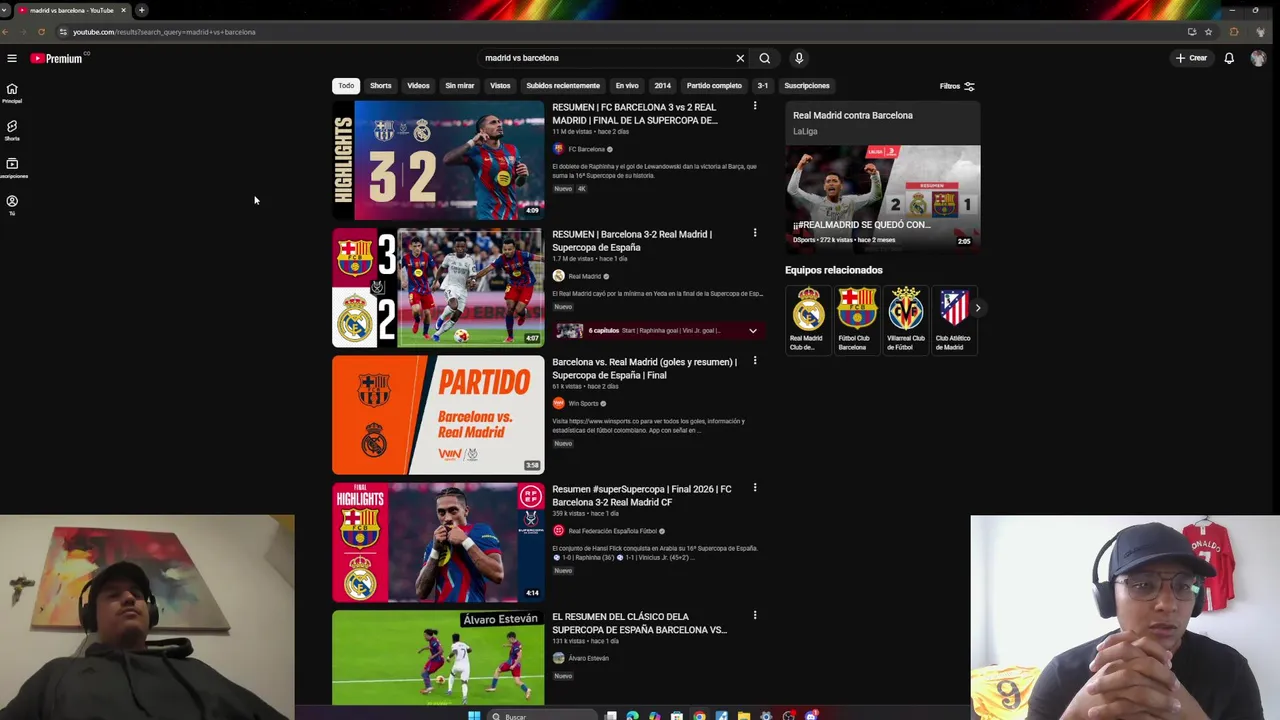Screen dimensions: 1280x720
Task: Open a new browser tab with plus
Action: [141, 10]
